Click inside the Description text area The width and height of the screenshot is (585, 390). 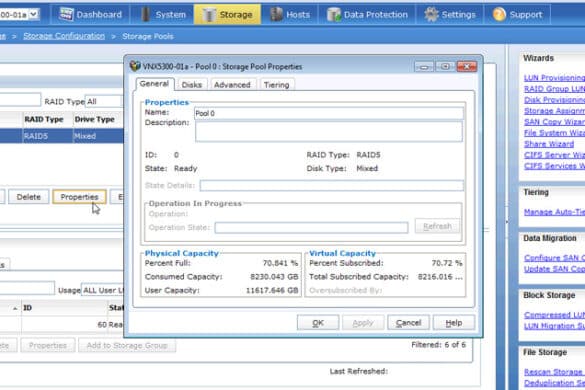coord(329,131)
